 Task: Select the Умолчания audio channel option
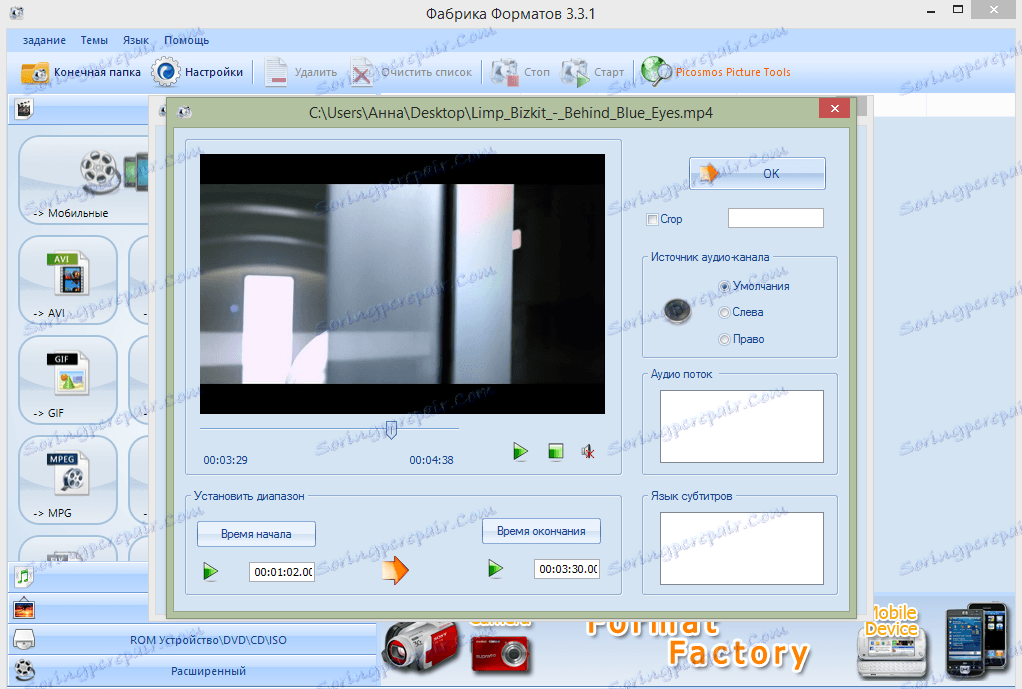tap(724, 287)
